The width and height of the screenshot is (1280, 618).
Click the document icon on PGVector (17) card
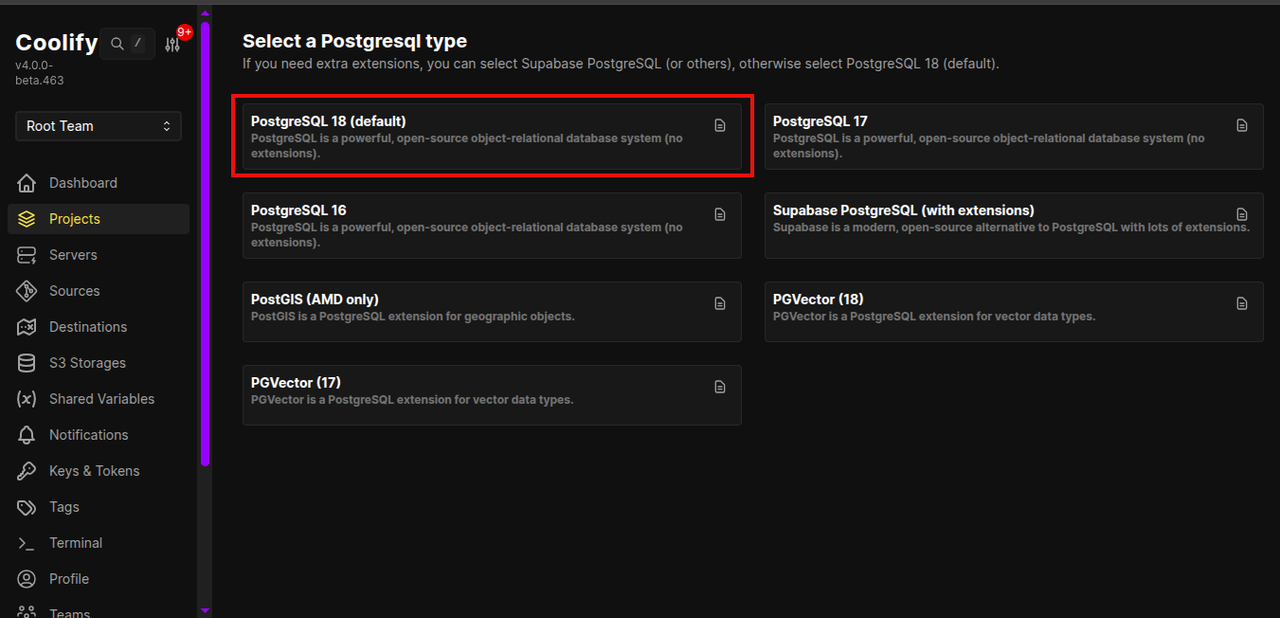click(x=720, y=386)
